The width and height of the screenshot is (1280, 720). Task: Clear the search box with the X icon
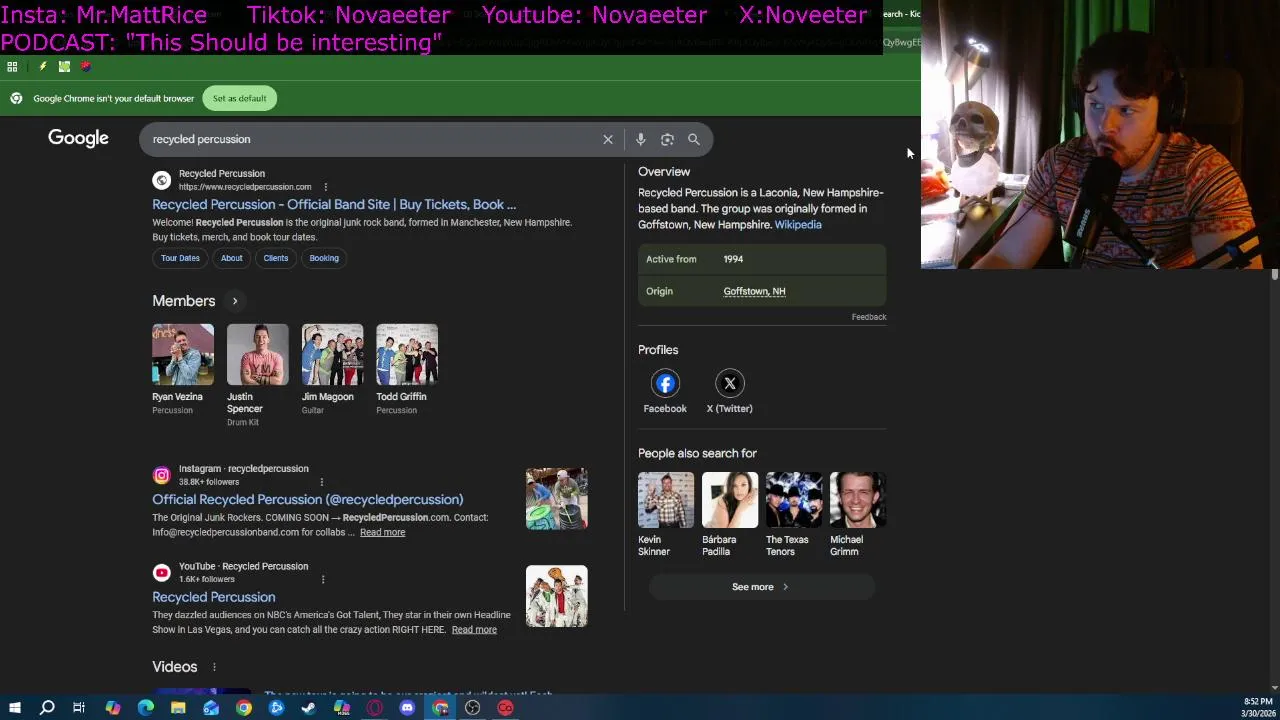[x=608, y=139]
